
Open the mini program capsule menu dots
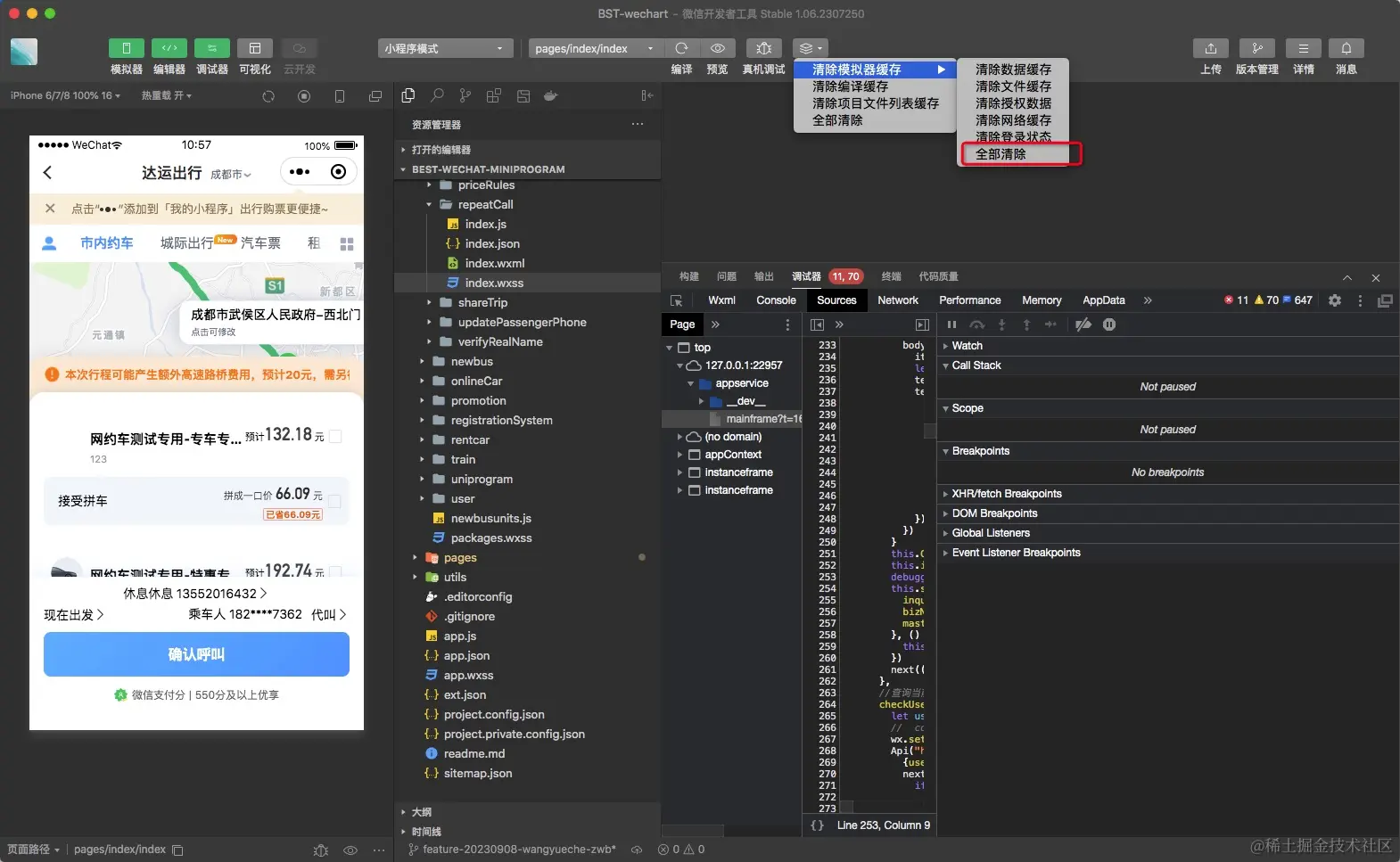[x=301, y=172]
